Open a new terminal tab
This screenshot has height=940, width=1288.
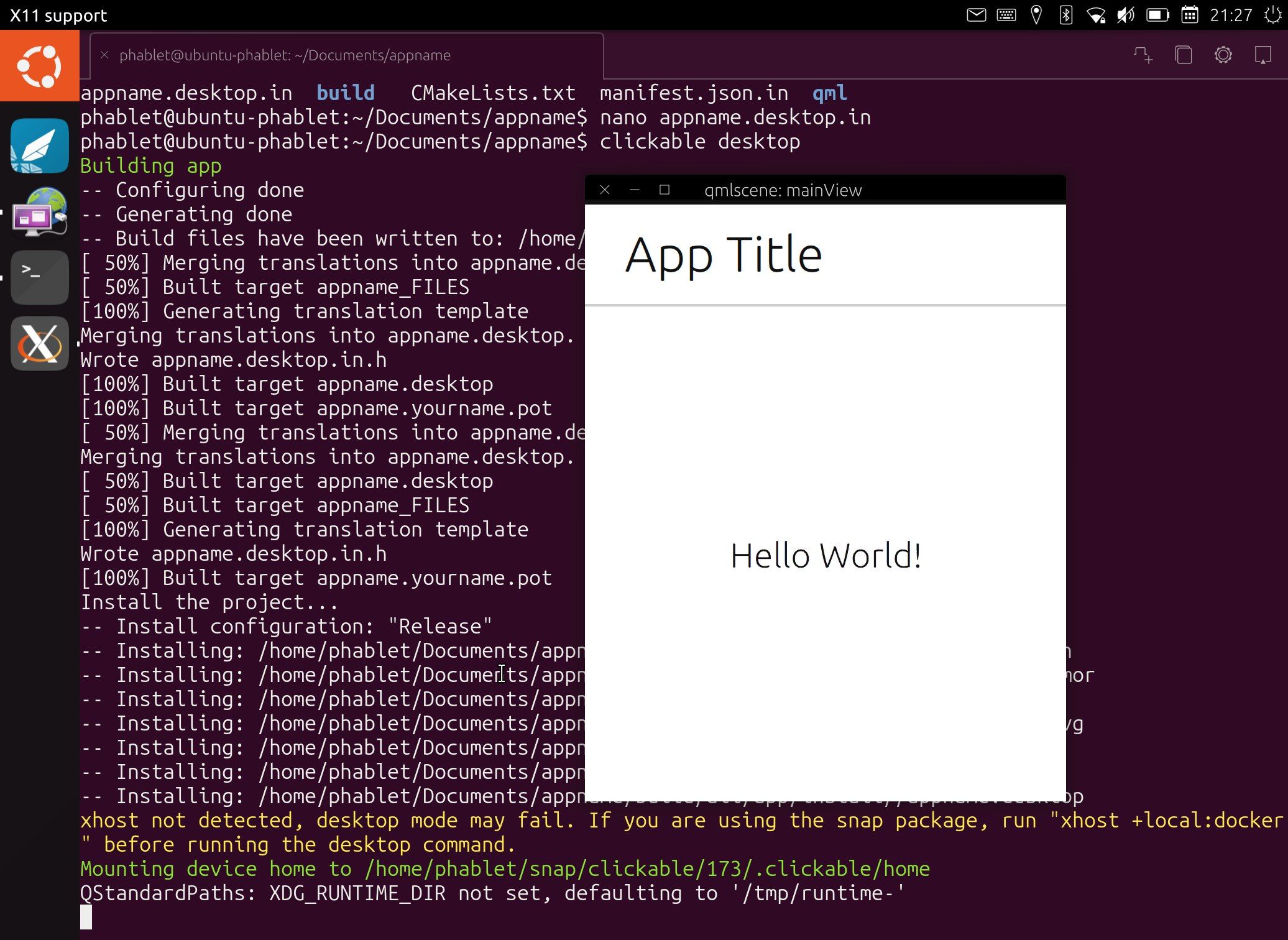coord(1143,55)
